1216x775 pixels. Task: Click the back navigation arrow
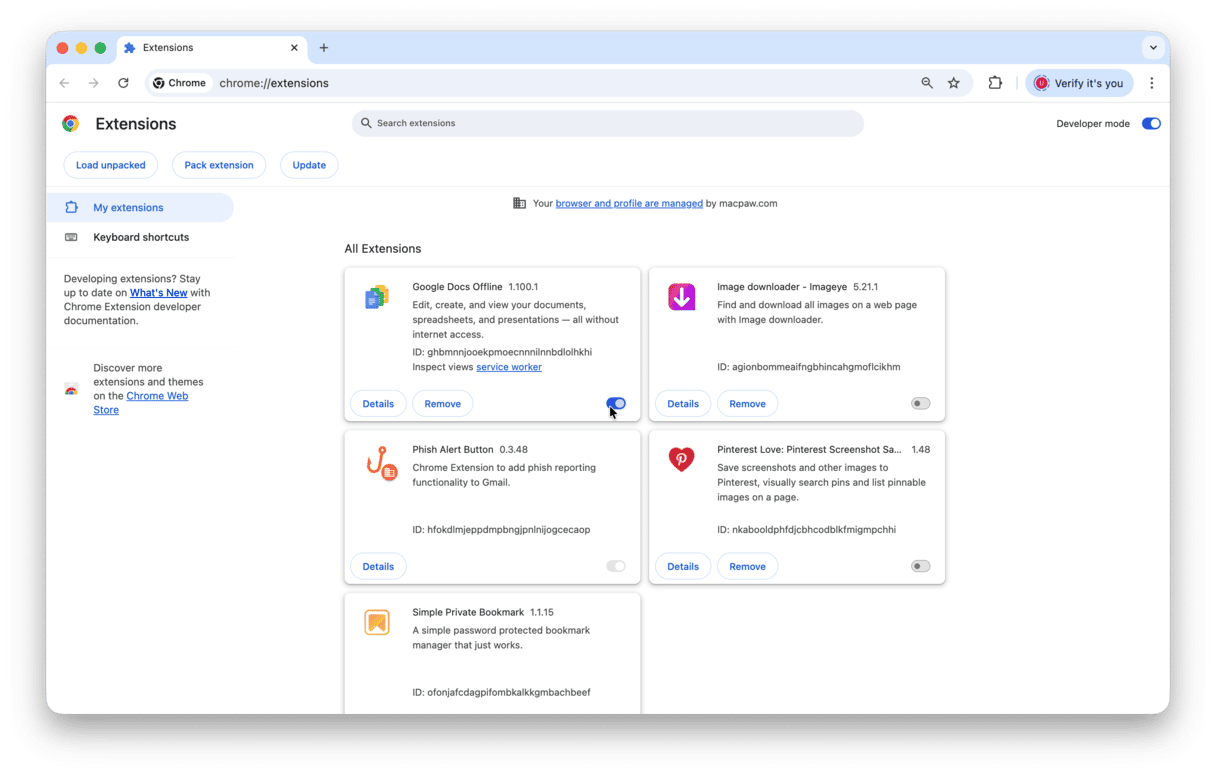65,83
